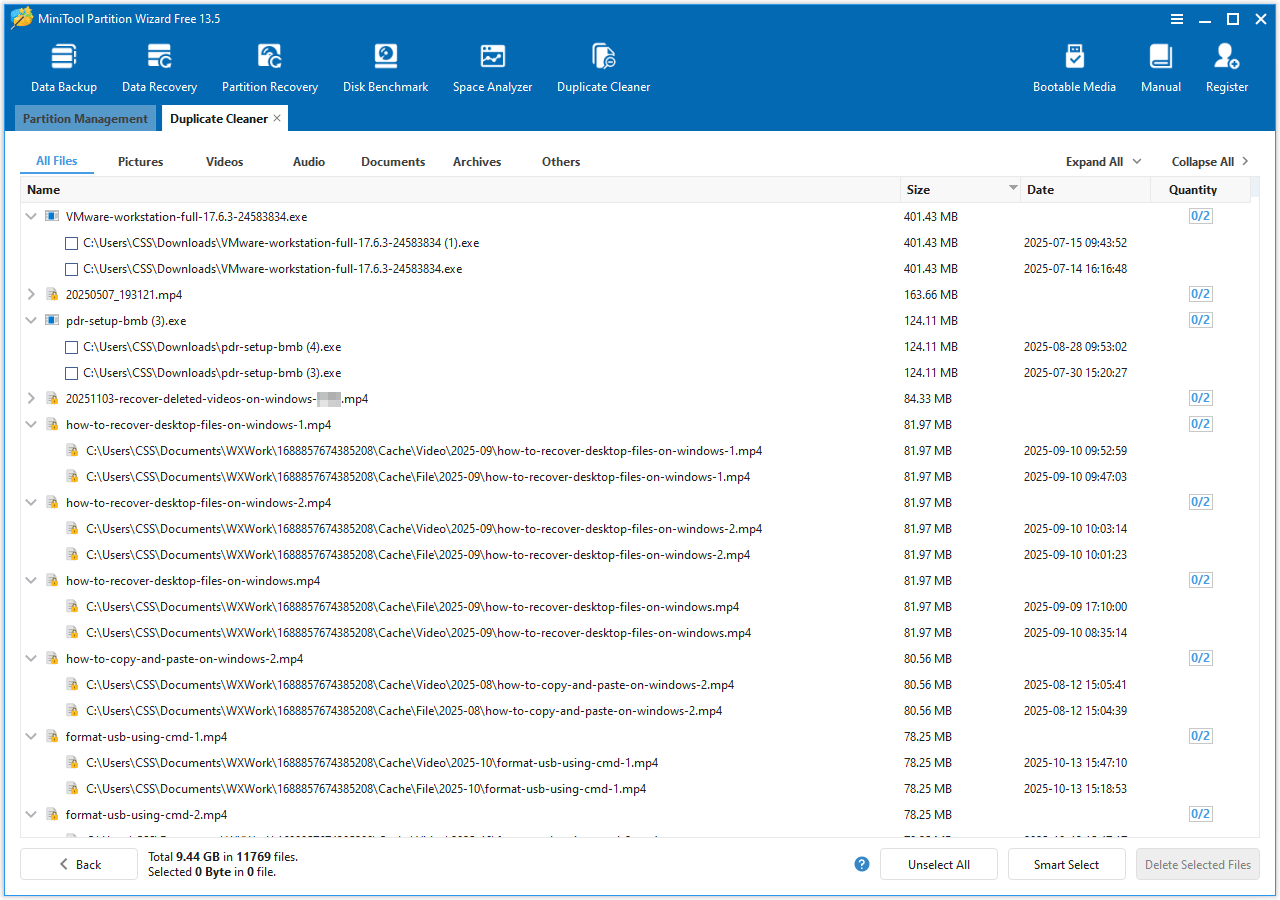Collapse the VMware-workstation-full exe group
Viewport: 1280px width, 900px height.
click(31, 216)
